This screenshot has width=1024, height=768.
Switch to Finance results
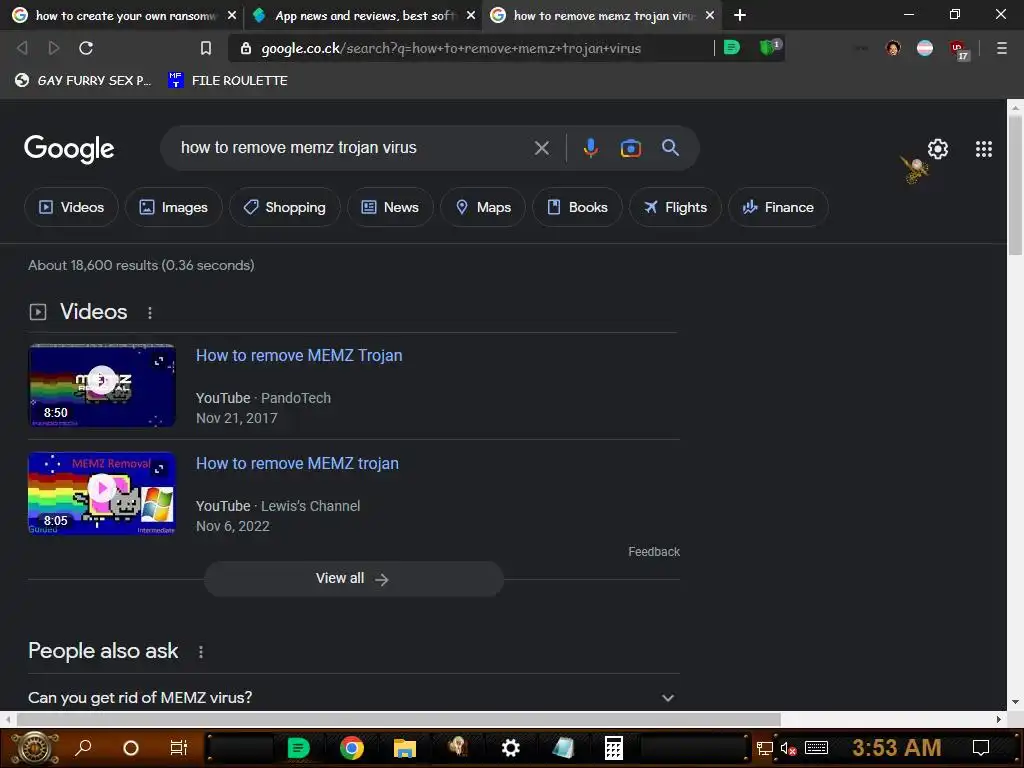[x=778, y=207]
